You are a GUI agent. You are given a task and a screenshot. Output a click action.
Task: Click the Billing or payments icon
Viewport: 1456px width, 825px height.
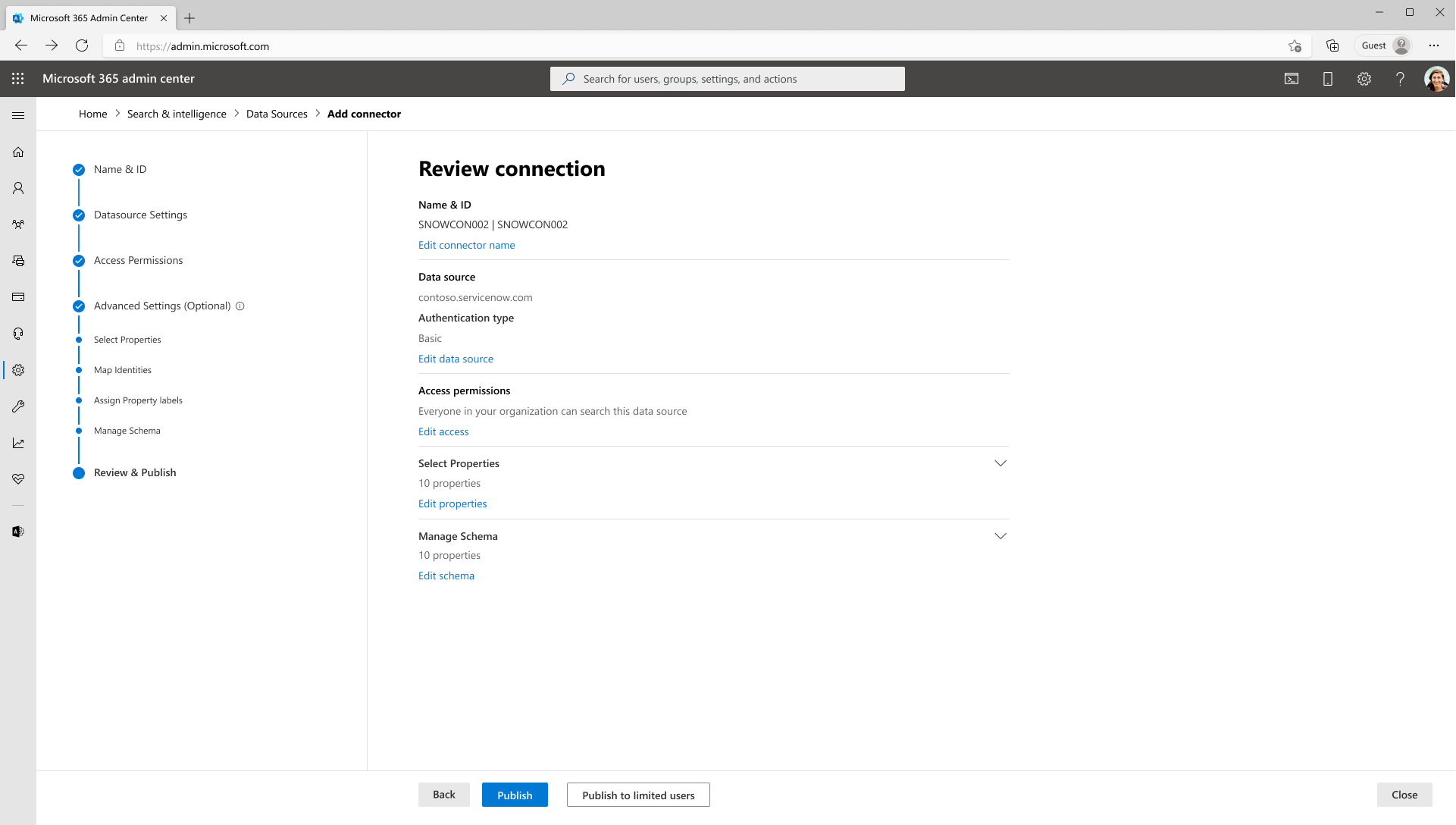(x=18, y=297)
